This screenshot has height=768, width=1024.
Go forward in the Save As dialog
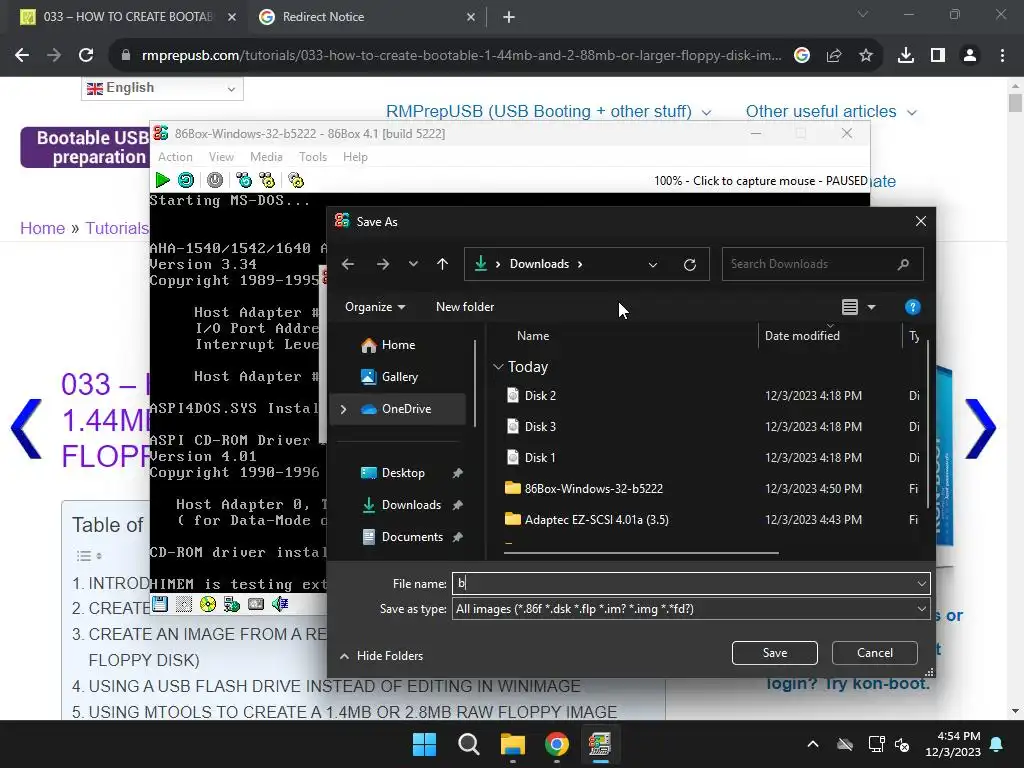click(383, 264)
